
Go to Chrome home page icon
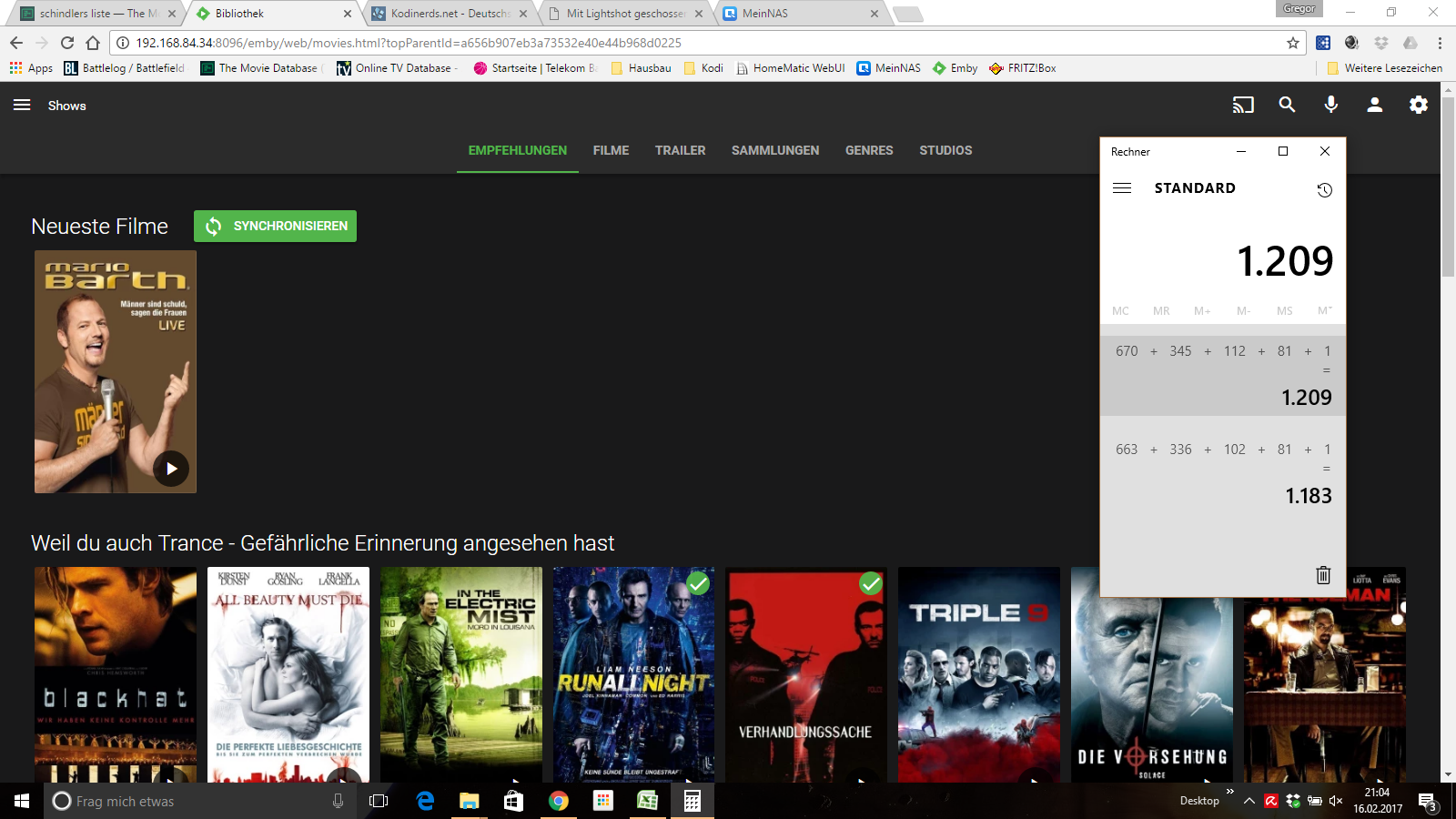pos(93,43)
